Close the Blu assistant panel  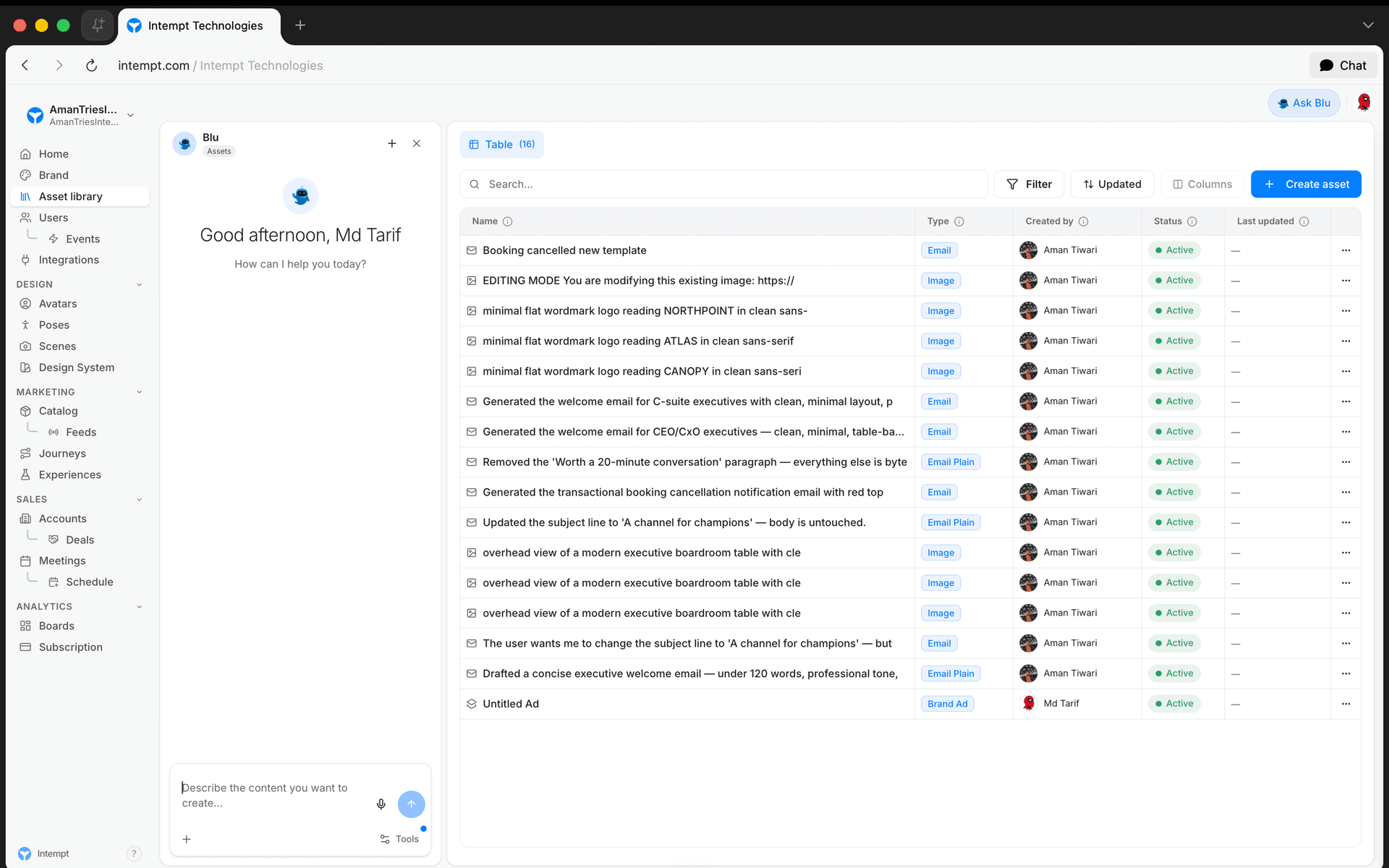coord(417,143)
